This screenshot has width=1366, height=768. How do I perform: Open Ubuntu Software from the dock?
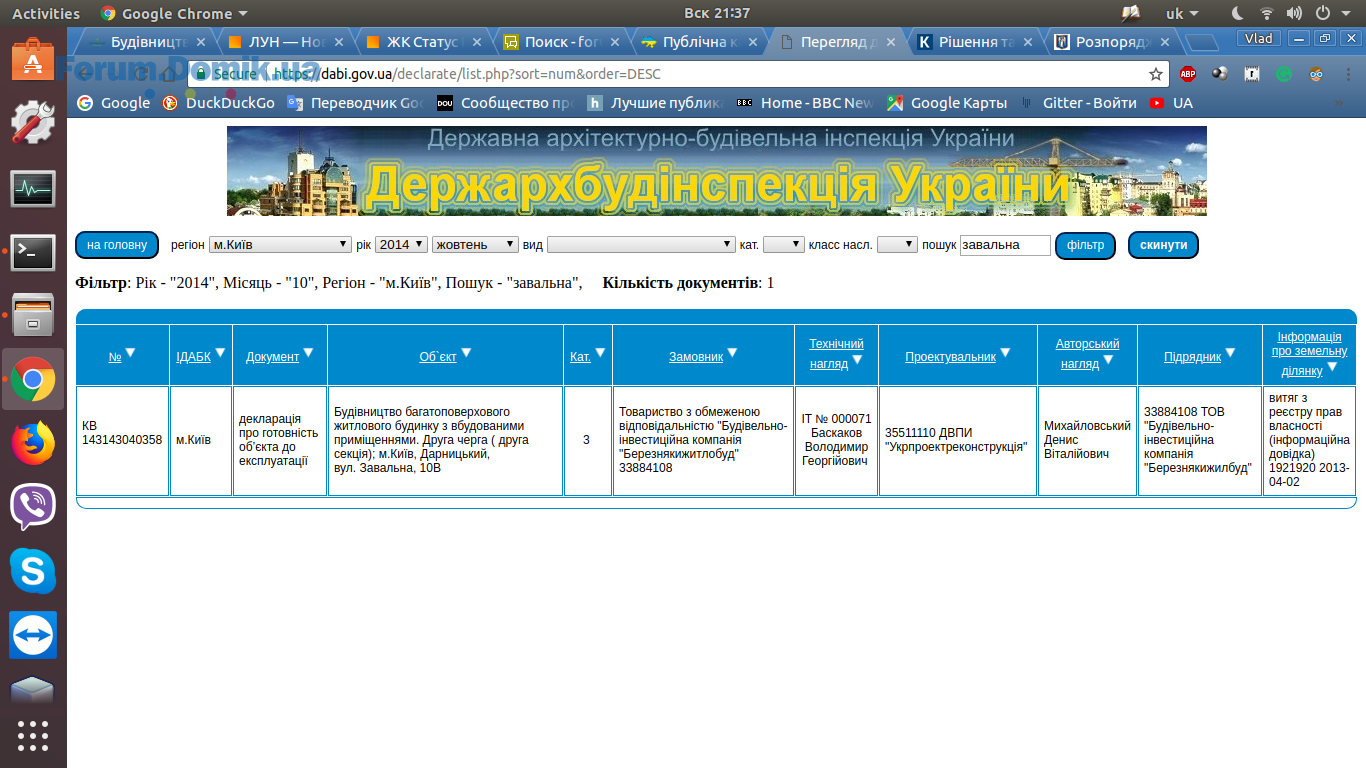[33, 59]
